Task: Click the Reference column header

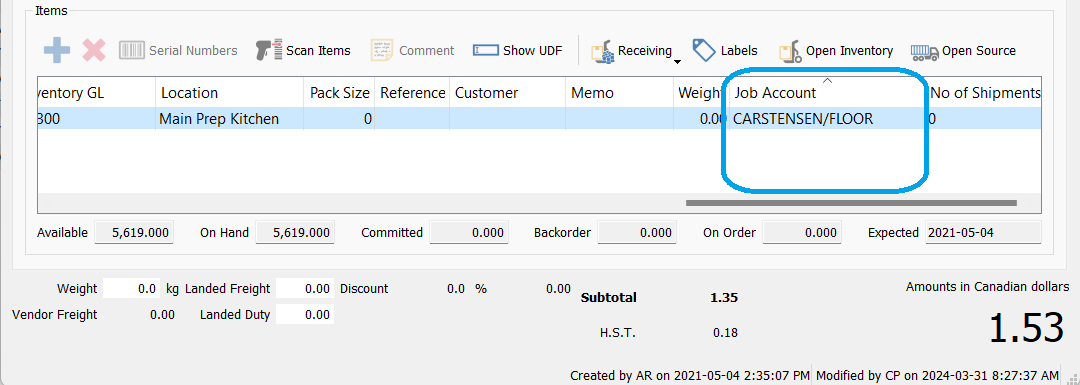Action: pyautogui.click(x=413, y=92)
